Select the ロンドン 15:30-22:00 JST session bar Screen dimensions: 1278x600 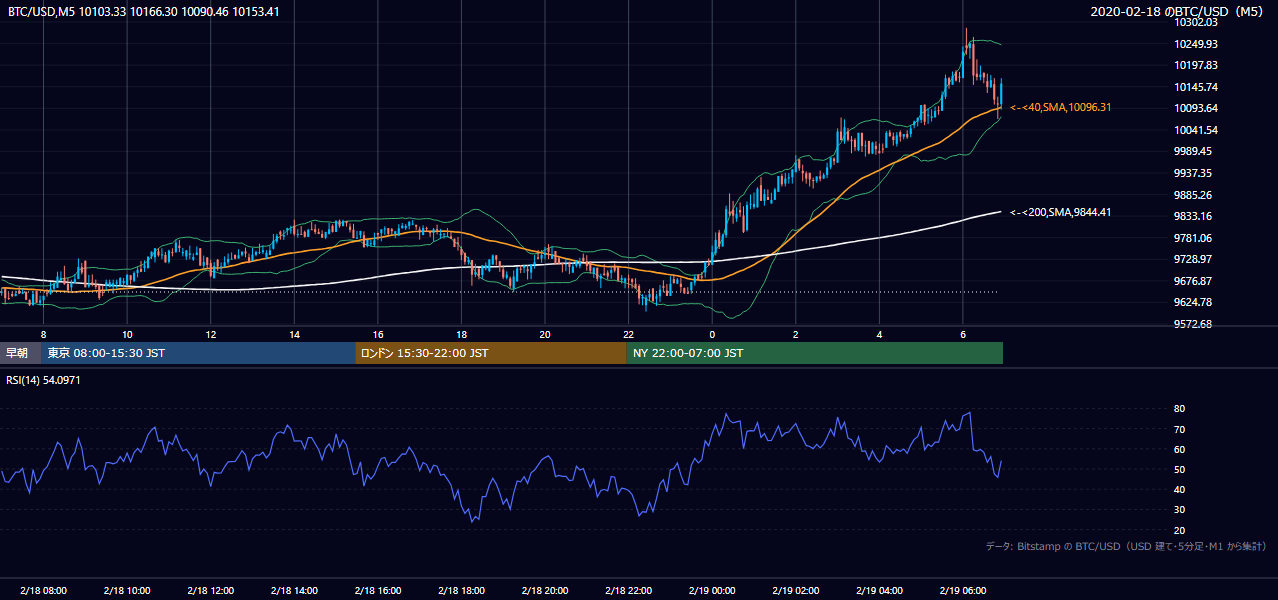coord(491,353)
